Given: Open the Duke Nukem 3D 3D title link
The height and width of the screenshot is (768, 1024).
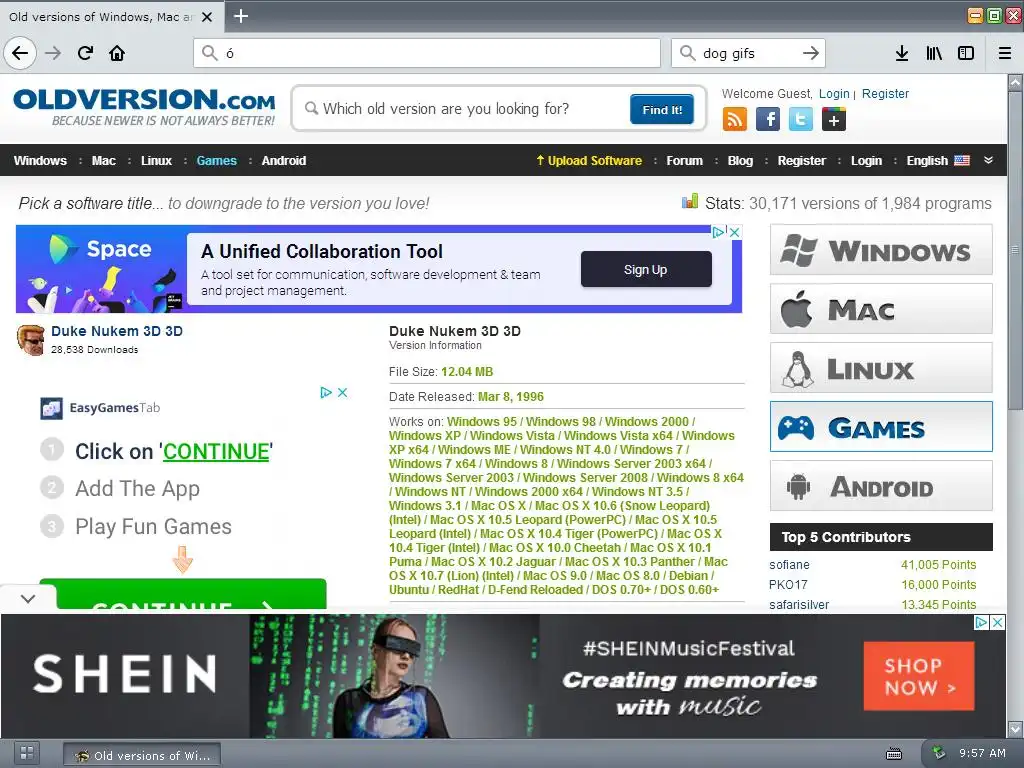Looking at the screenshot, I should point(117,331).
